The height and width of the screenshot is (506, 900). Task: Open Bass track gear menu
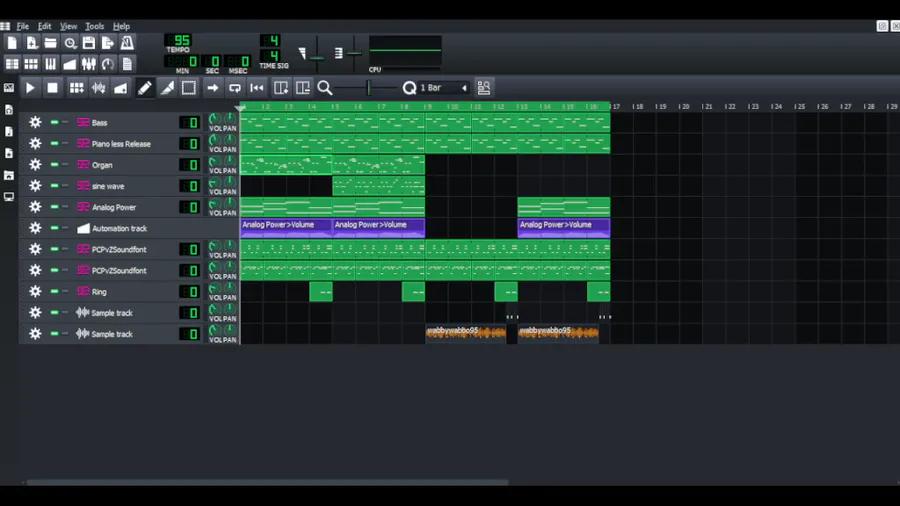[x=35, y=122]
